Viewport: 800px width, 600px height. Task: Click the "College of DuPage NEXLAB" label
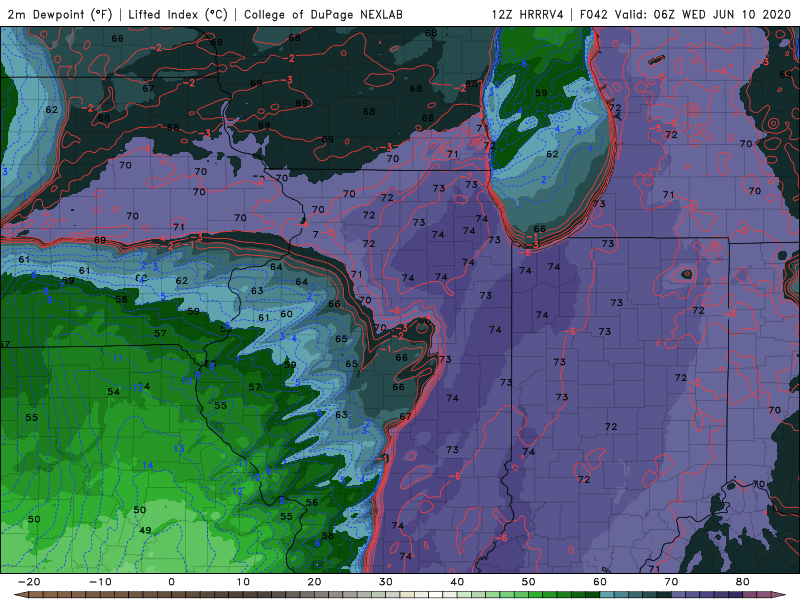323,14
